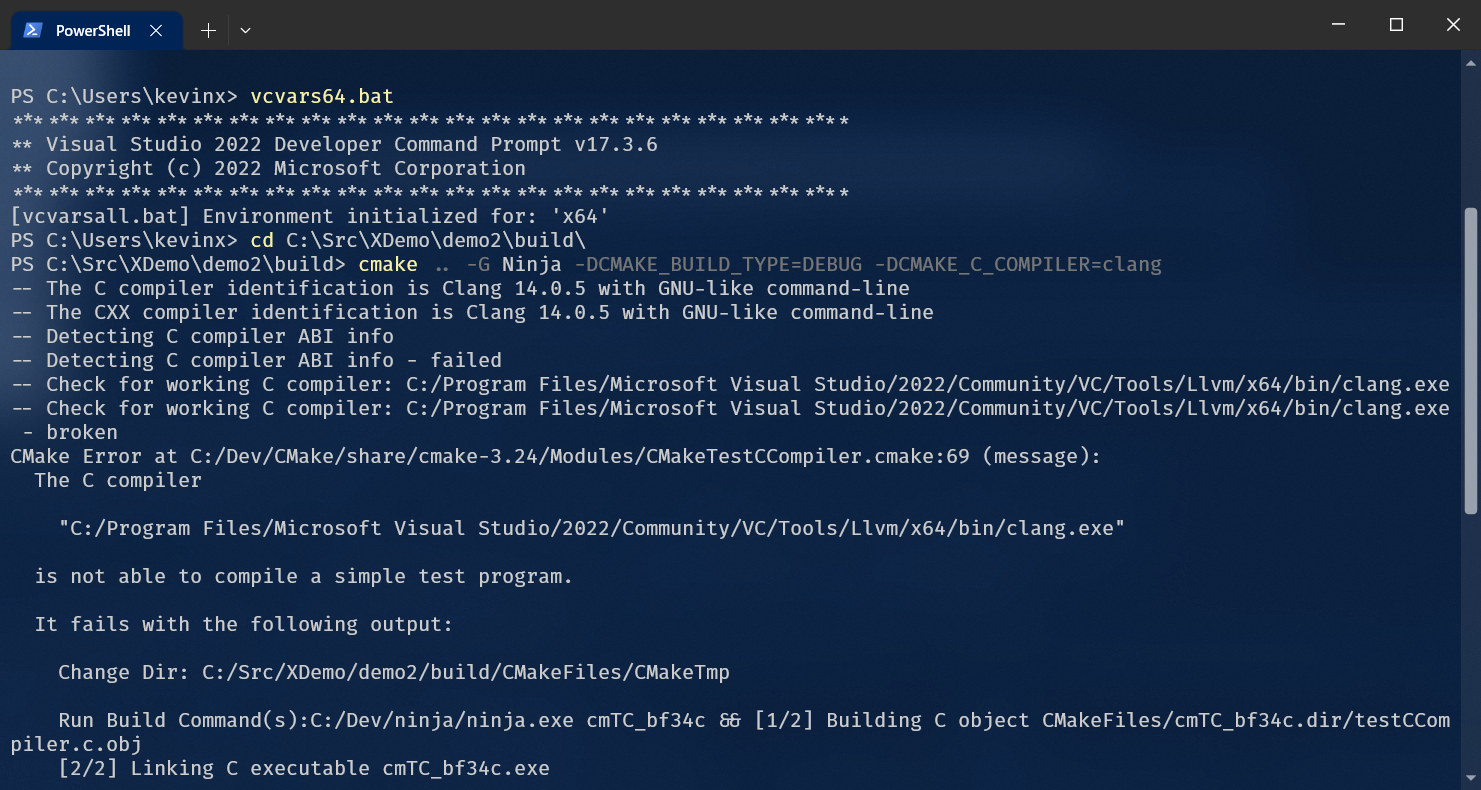Viewport: 1481px width, 790px height.
Task: Click the cd command on the prompt line
Action: click(262, 241)
